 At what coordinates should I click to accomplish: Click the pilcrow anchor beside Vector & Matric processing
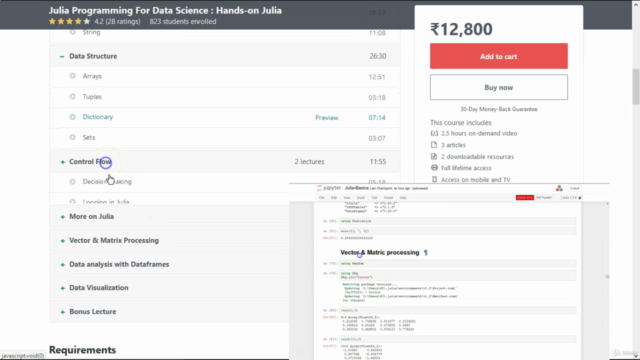coord(426,253)
